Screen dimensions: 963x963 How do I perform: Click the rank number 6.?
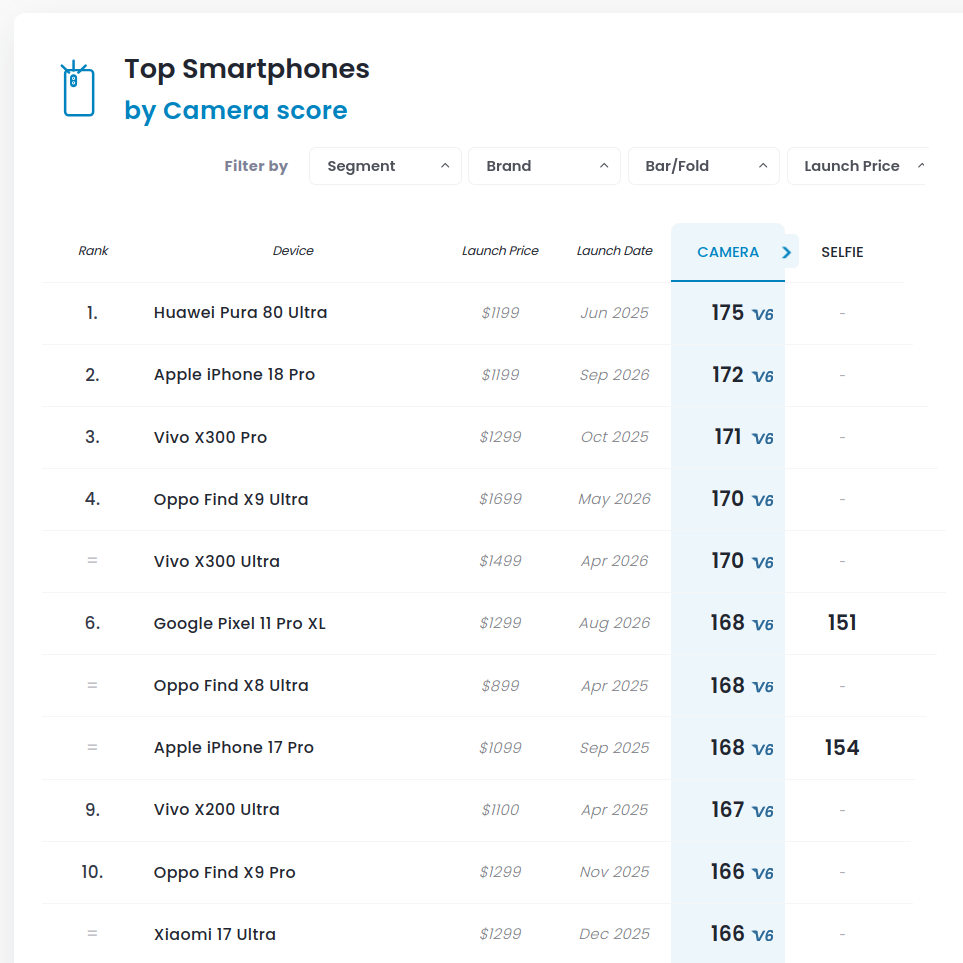pyautogui.click(x=92, y=623)
